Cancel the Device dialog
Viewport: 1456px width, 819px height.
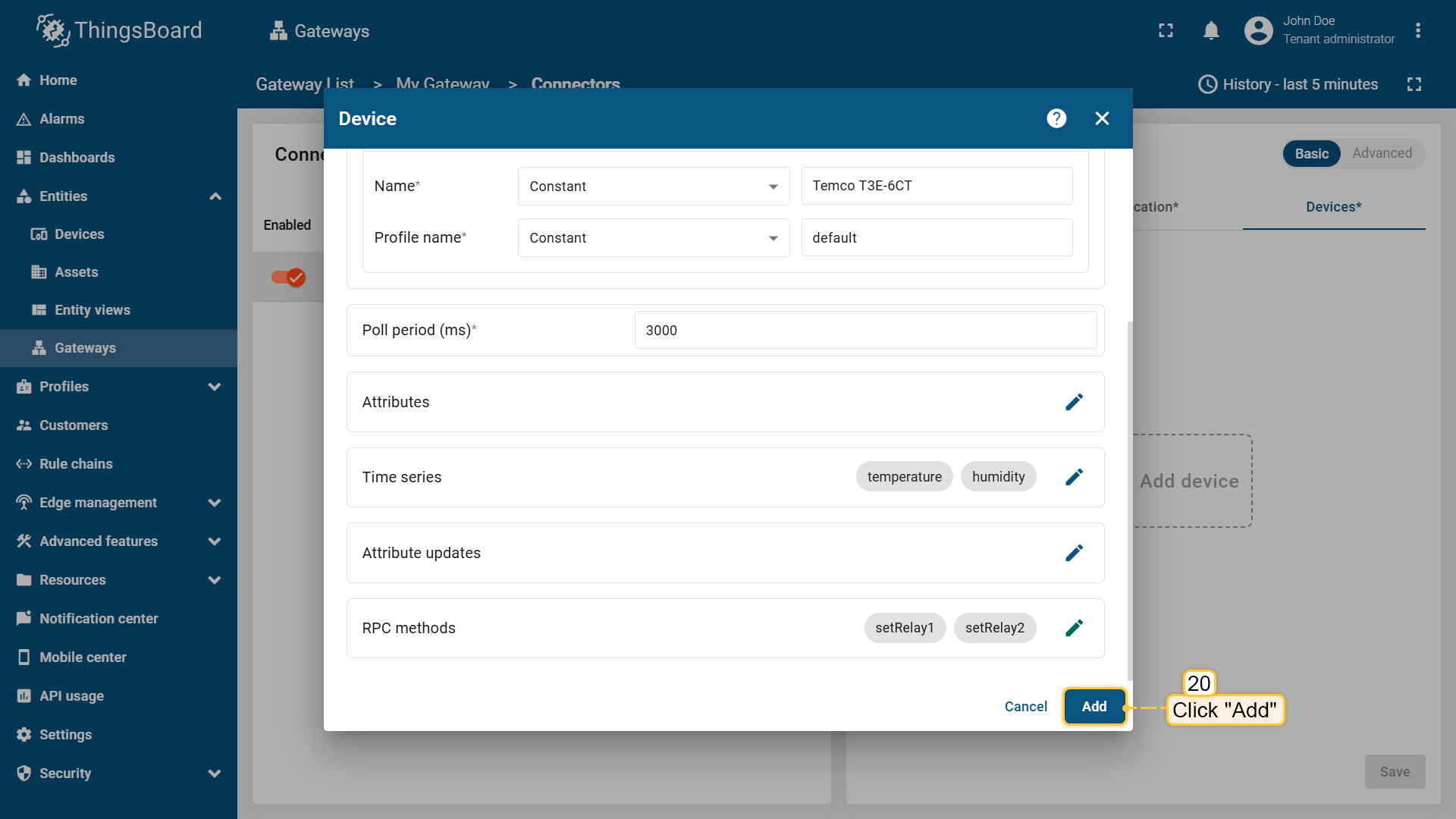coord(1025,706)
